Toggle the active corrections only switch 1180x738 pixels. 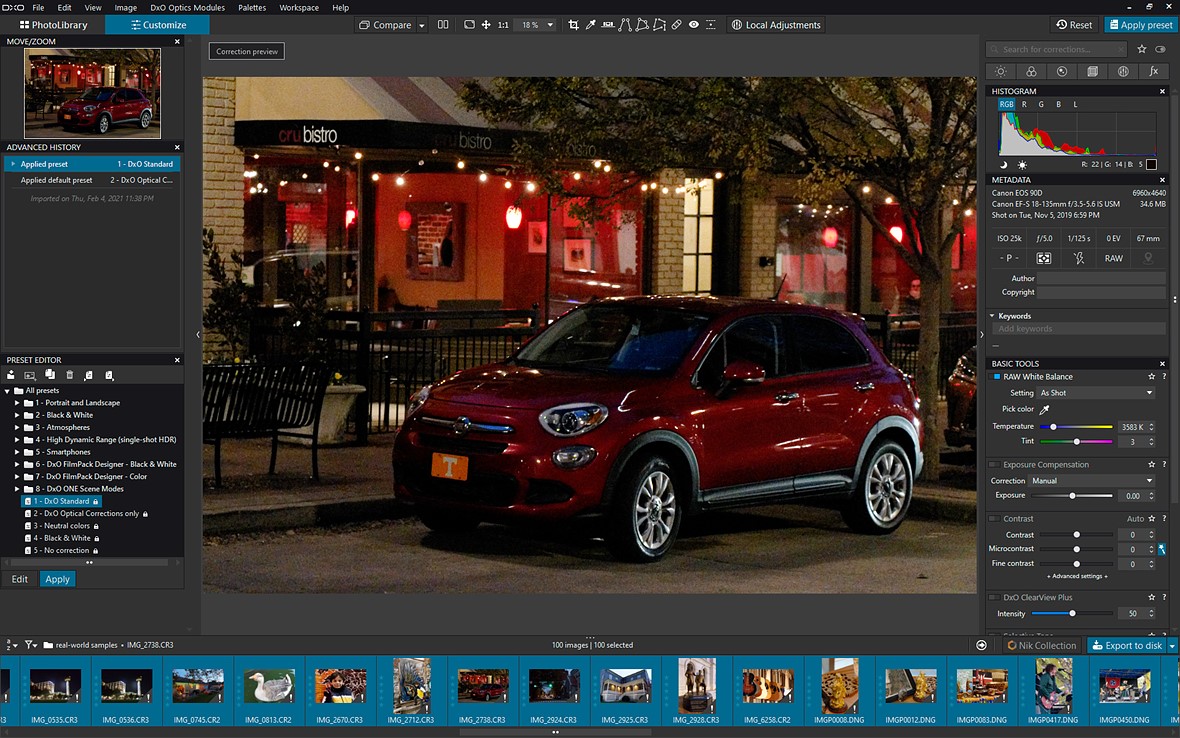tap(1160, 49)
